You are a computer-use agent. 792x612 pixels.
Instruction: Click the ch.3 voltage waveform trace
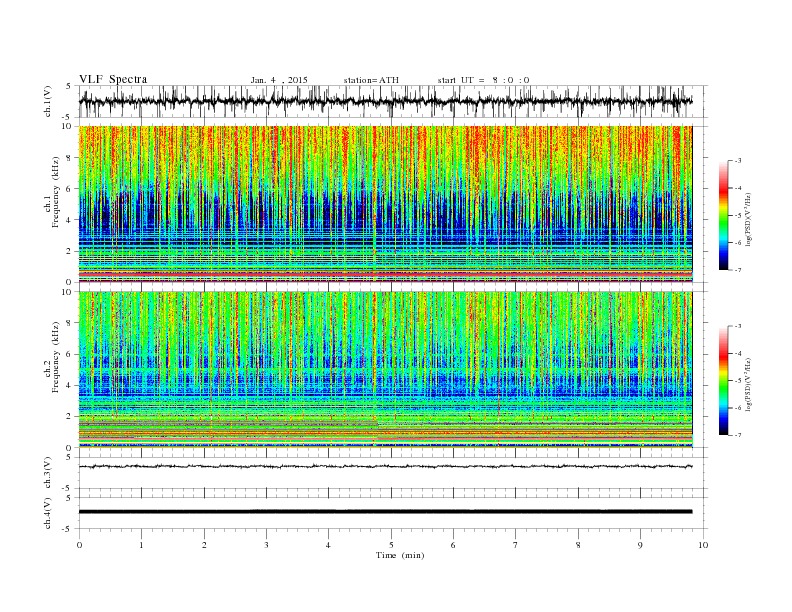(385, 467)
